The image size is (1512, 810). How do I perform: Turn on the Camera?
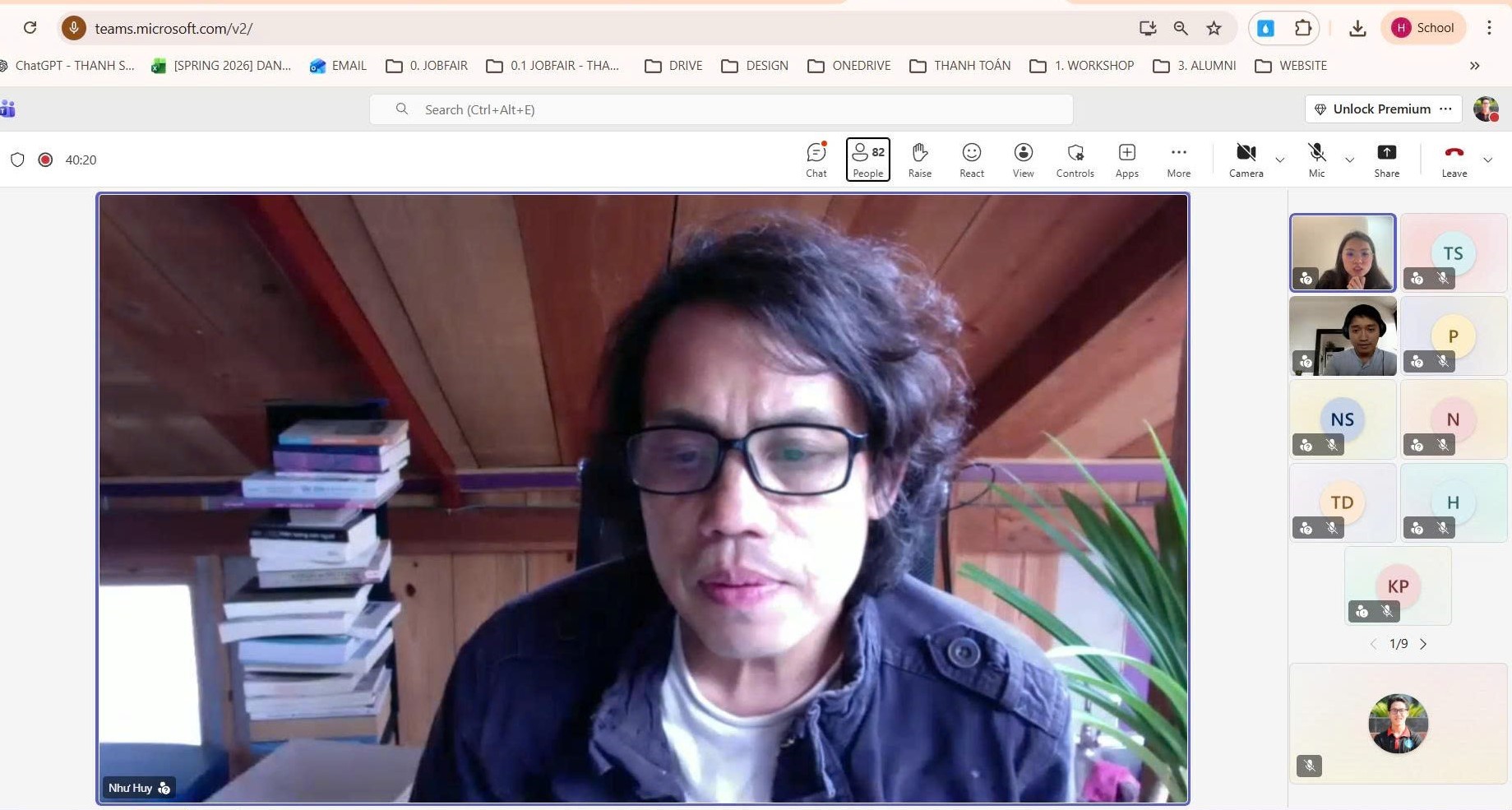pos(1246,160)
